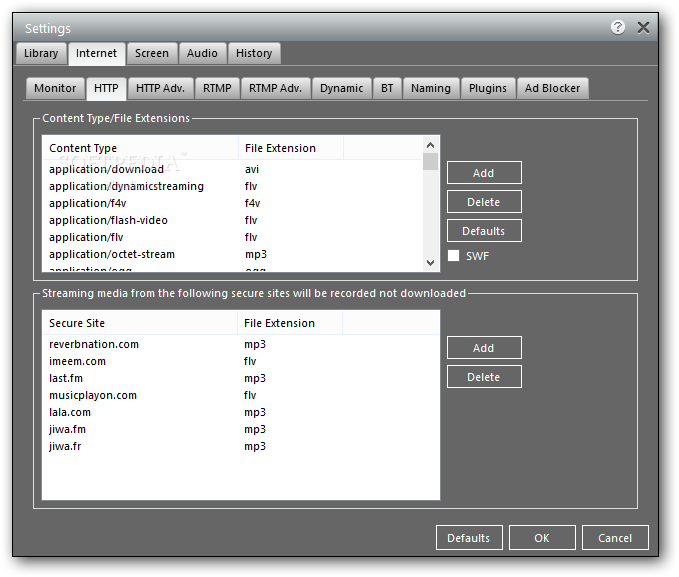This screenshot has height=577, width=679.
Task: Open the Plugins sub-tab
Action: [x=488, y=88]
